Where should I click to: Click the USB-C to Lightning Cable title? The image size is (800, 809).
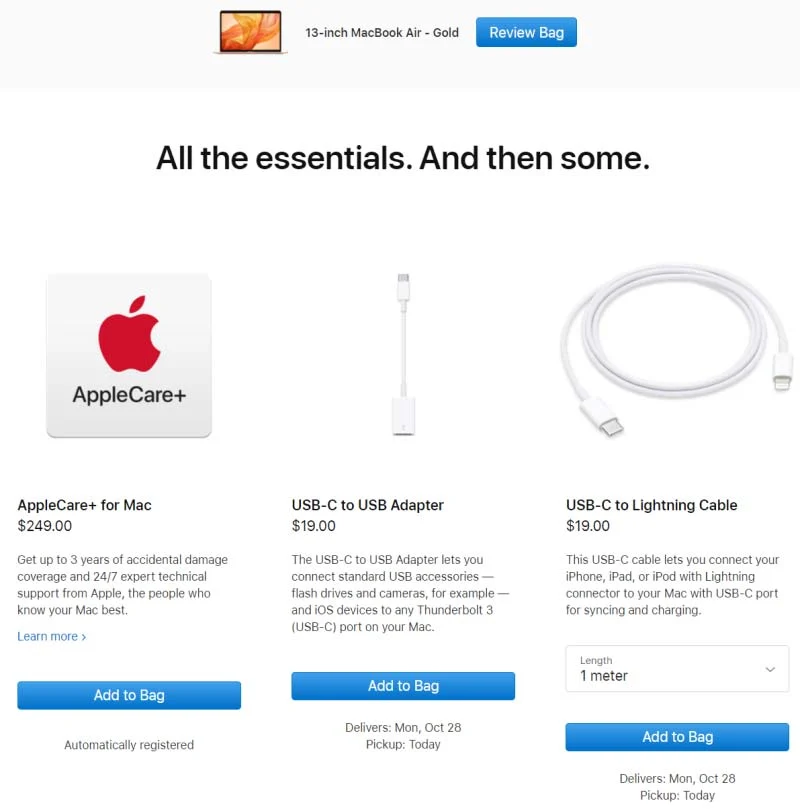tap(651, 505)
